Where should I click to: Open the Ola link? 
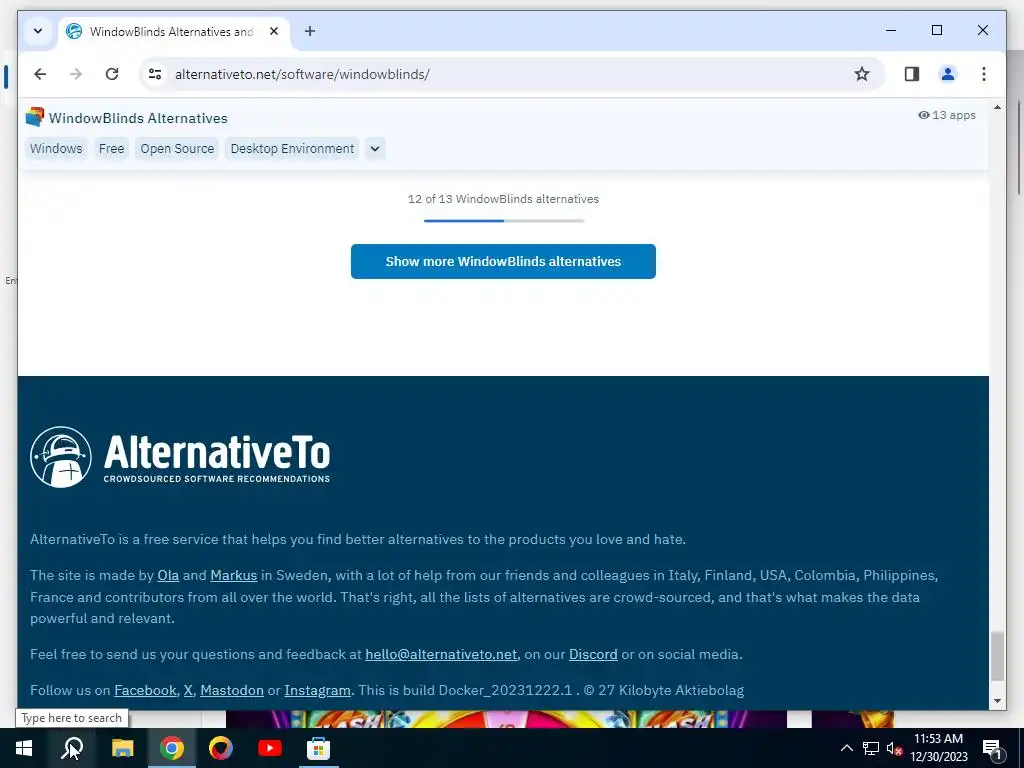click(x=168, y=575)
